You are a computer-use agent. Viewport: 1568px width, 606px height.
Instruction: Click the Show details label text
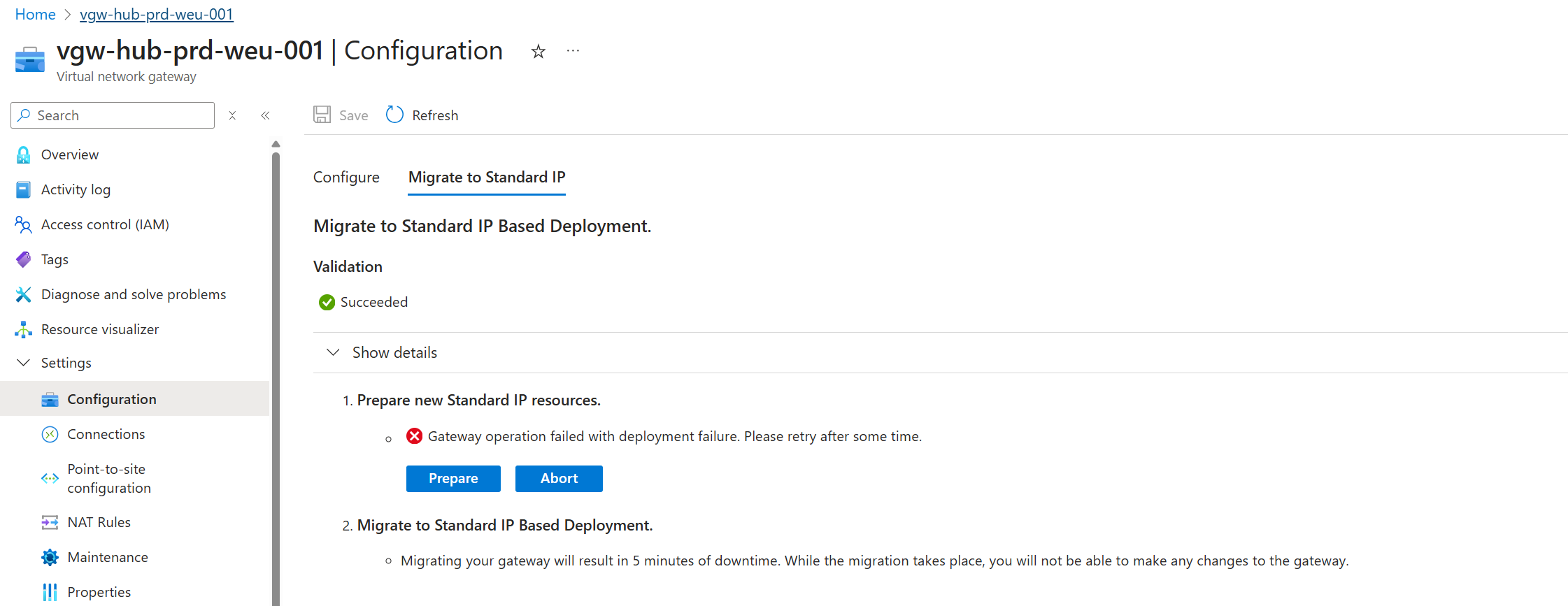[x=394, y=352]
